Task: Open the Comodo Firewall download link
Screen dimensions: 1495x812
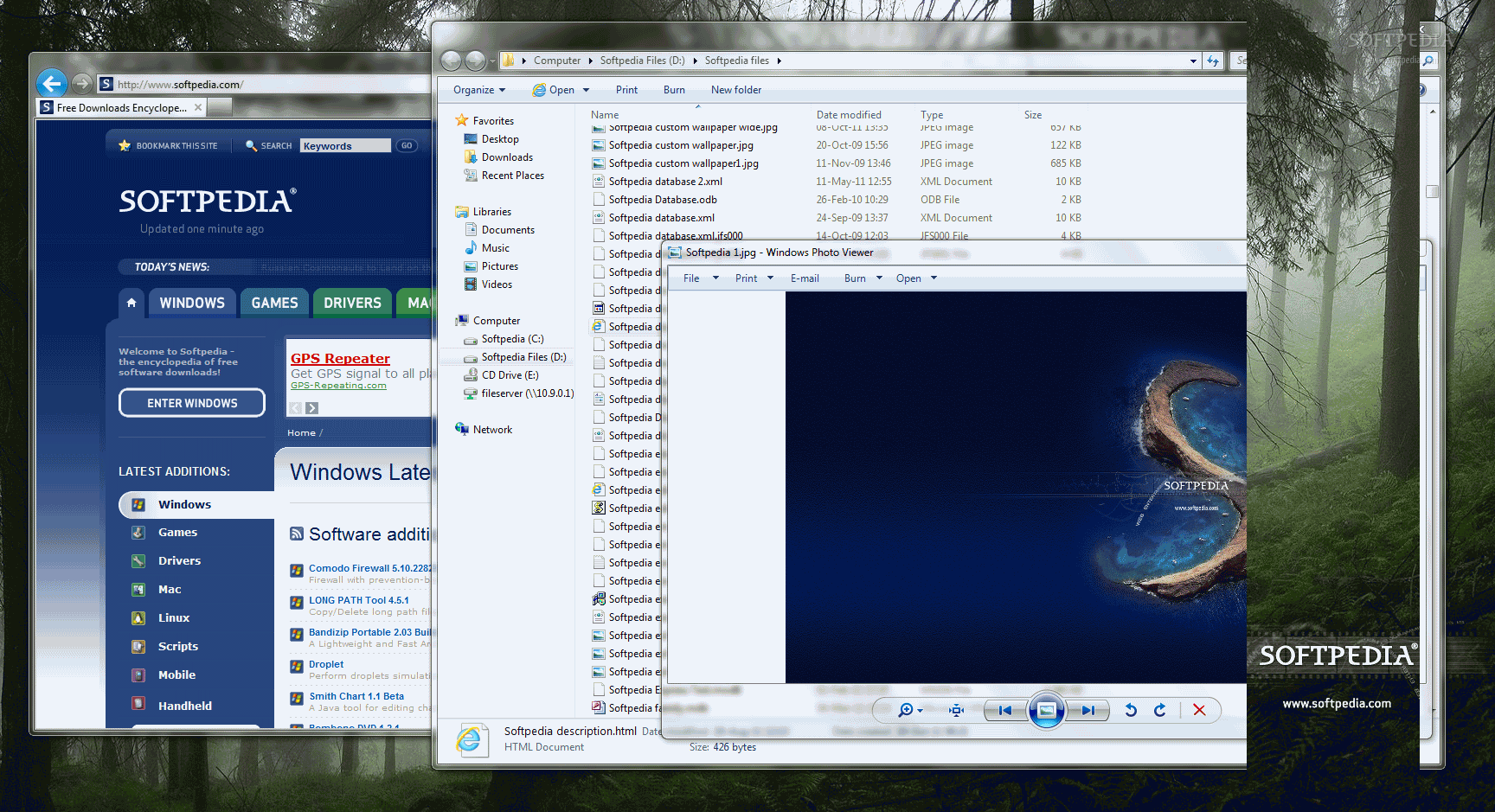Action: coord(369,568)
